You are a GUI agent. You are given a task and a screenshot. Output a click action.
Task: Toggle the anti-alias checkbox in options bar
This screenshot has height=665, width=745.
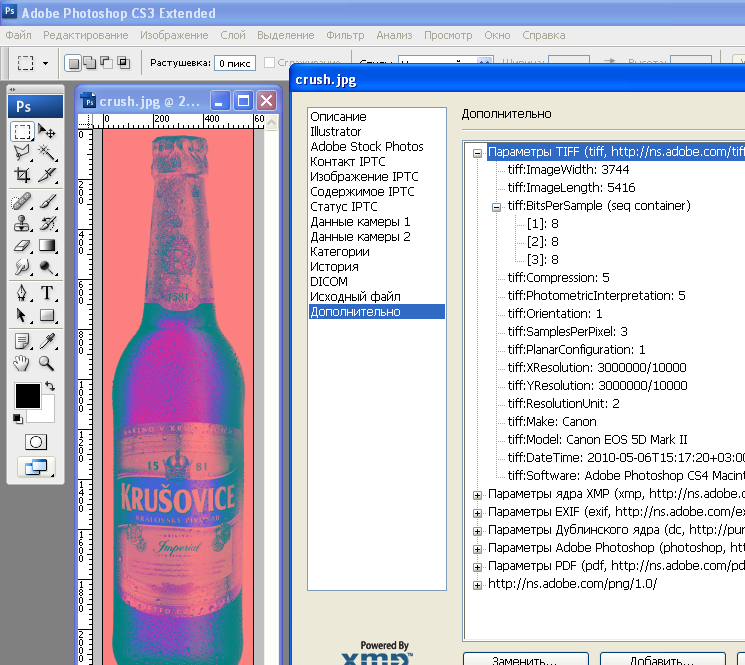coord(269,62)
